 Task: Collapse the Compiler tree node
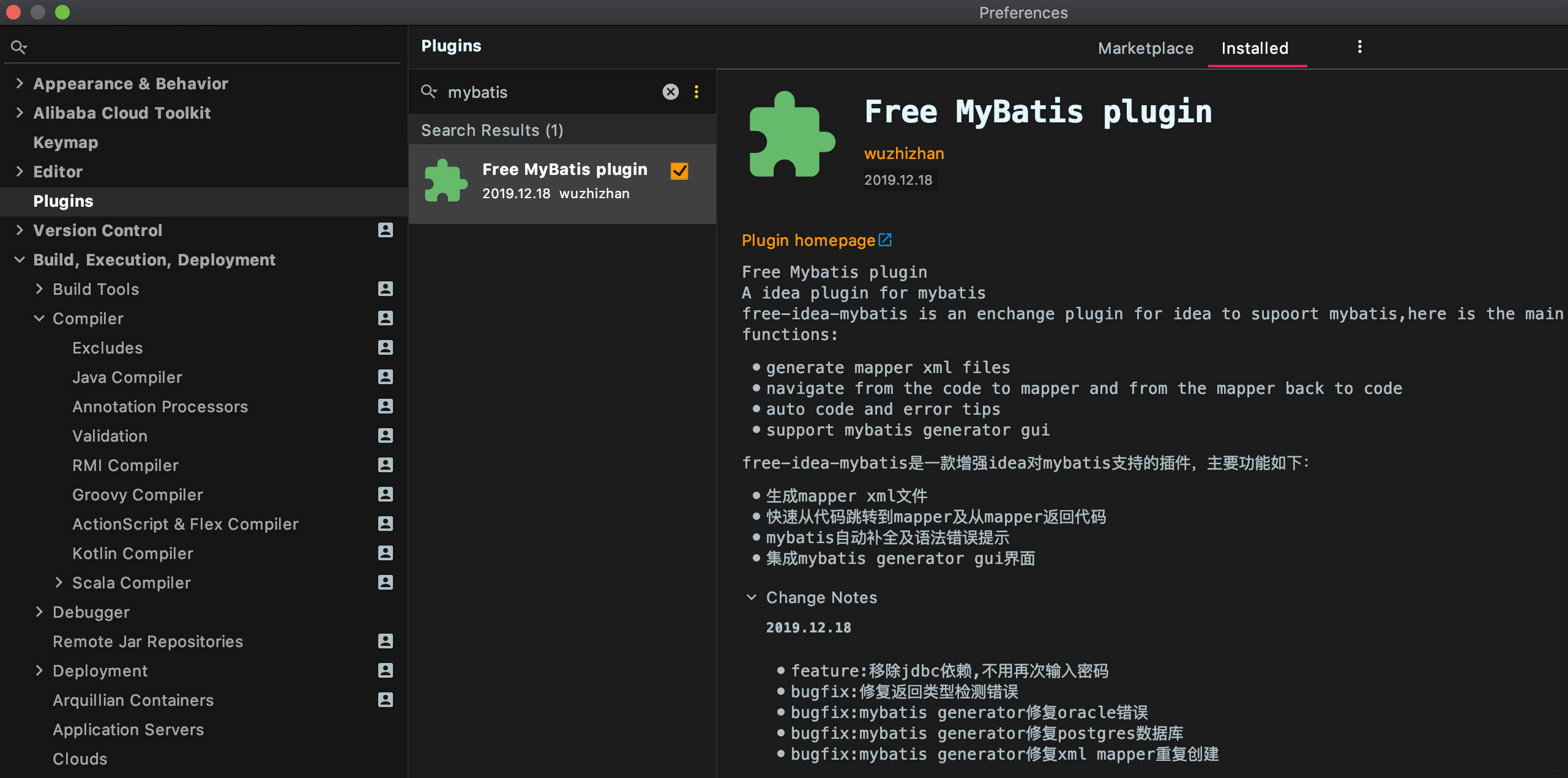[39, 318]
